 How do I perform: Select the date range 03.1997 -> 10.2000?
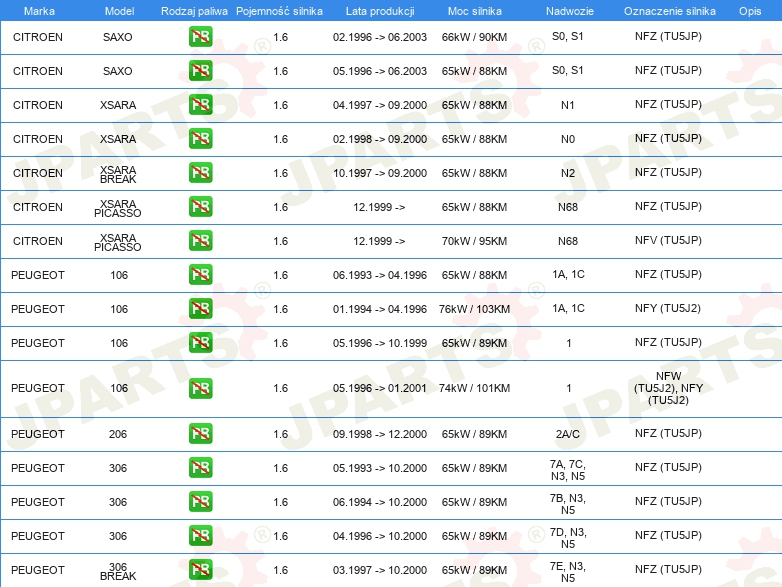click(x=380, y=570)
